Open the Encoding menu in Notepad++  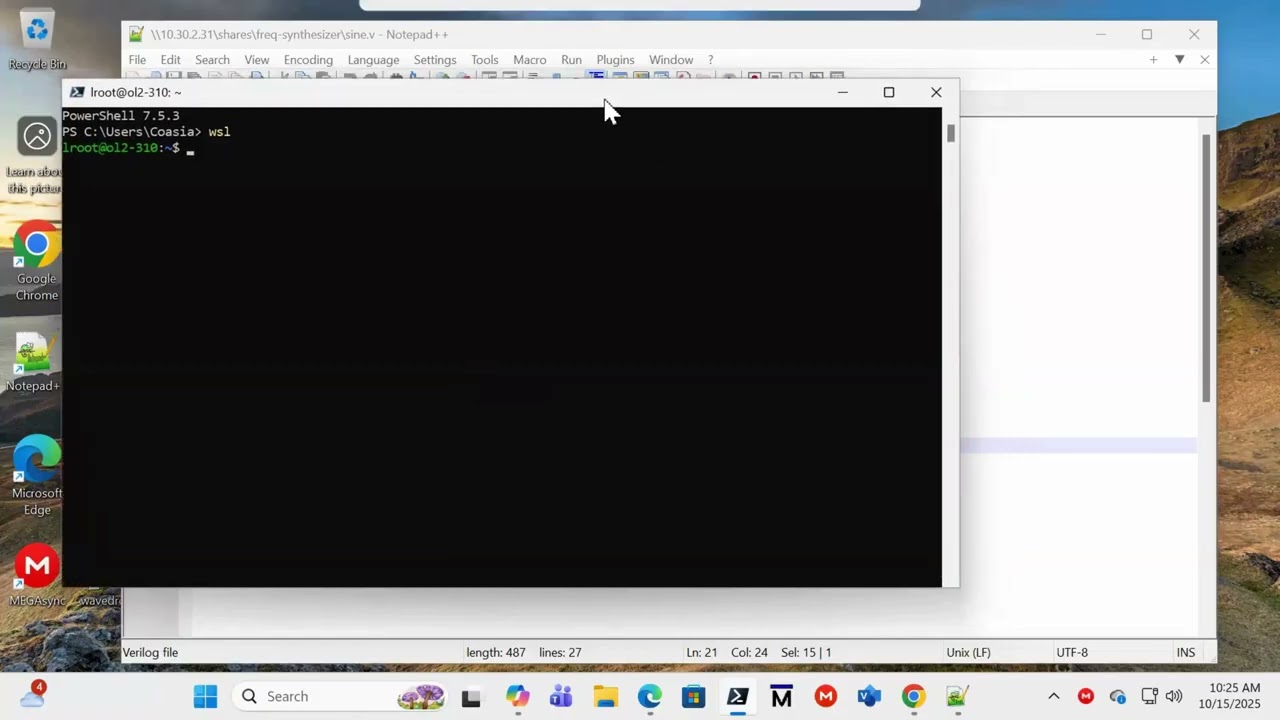(x=308, y=60)
